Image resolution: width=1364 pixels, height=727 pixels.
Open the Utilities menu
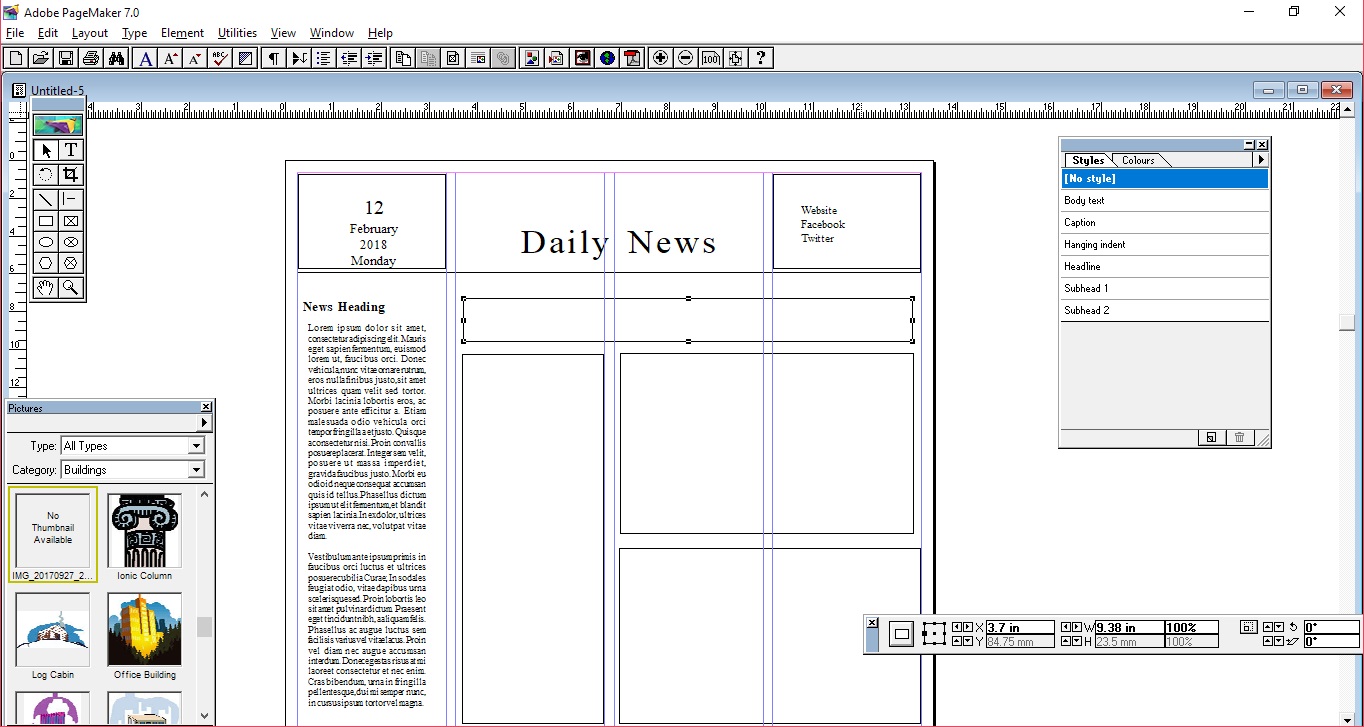point(237,32)
